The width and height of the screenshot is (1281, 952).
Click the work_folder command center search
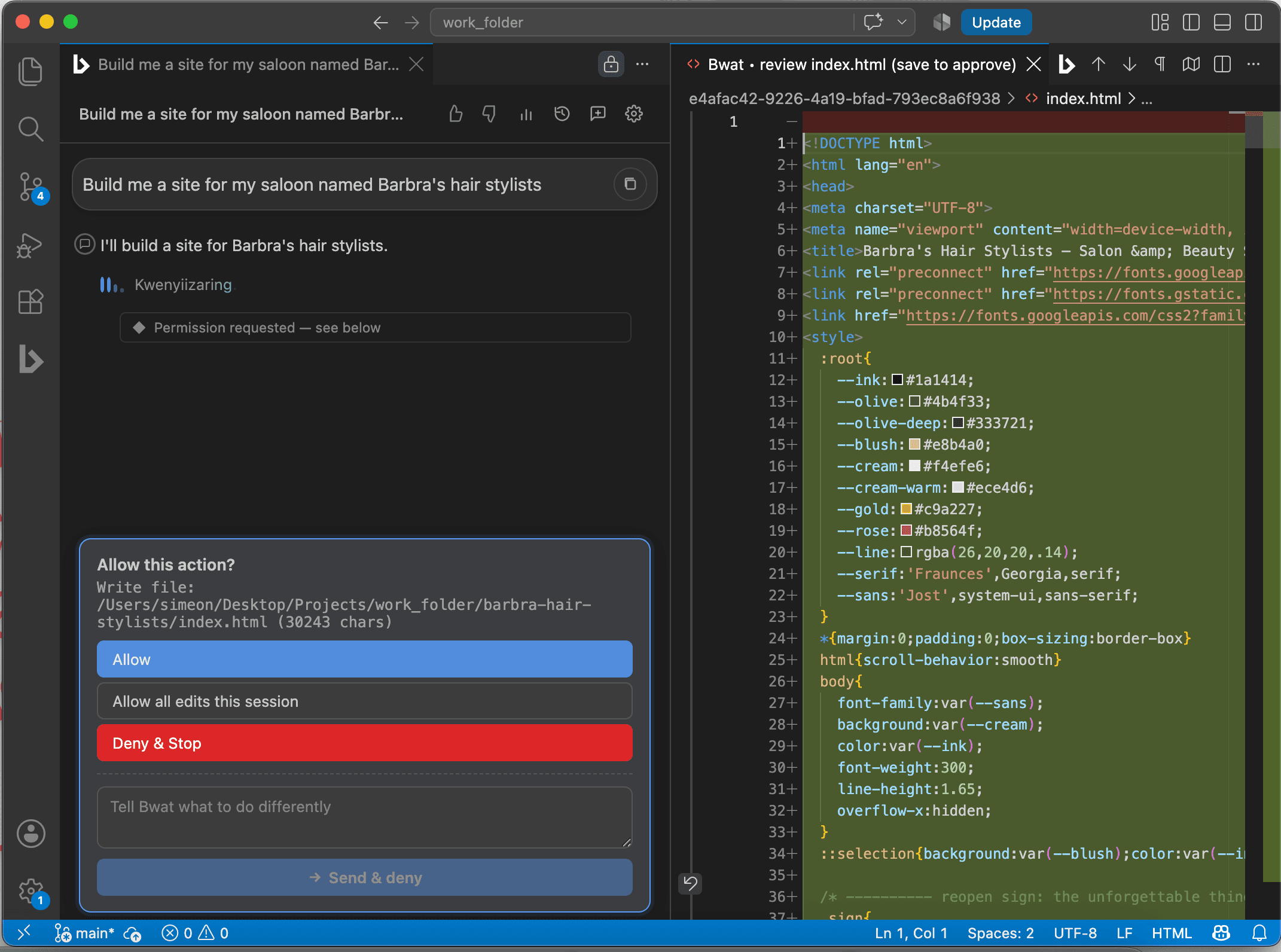[643, 22]
